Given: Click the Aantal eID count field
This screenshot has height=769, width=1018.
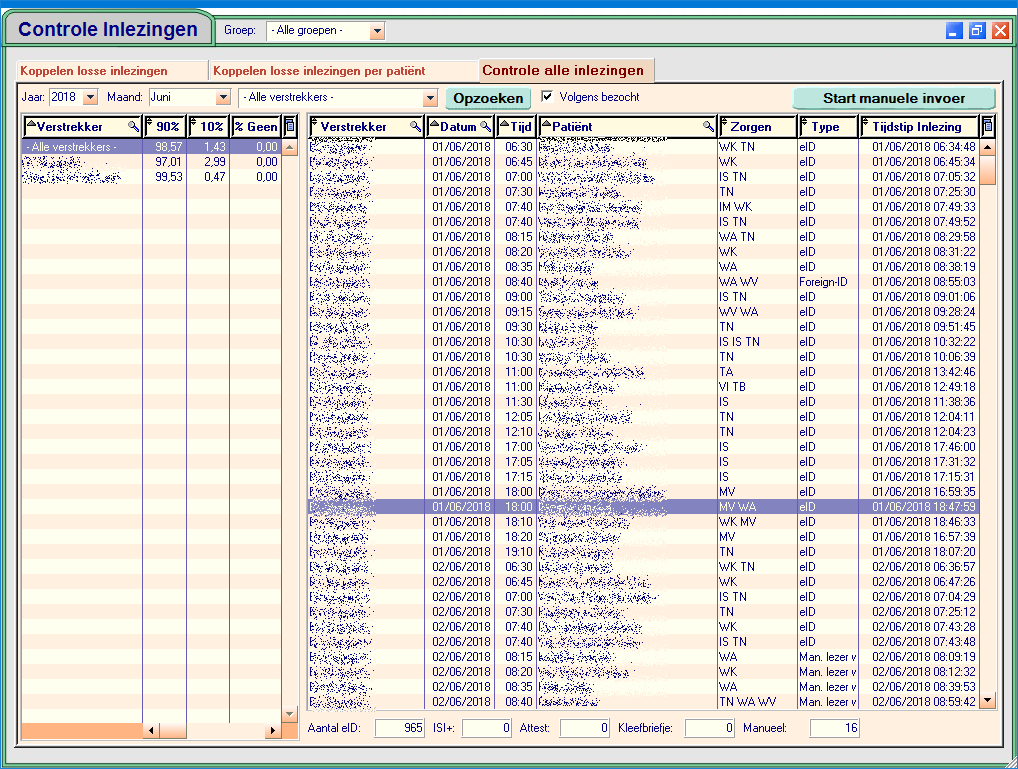Looking at the screenshot, I should click(x=400, y=728).
